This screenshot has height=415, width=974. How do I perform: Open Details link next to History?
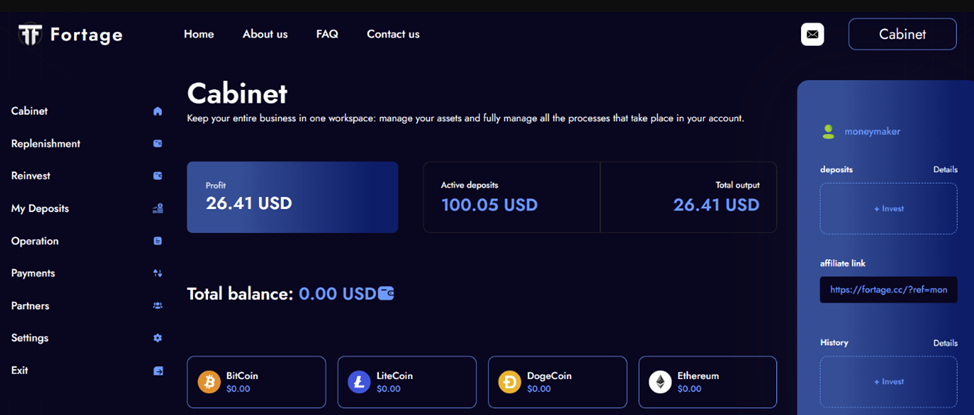coord(945,343)
